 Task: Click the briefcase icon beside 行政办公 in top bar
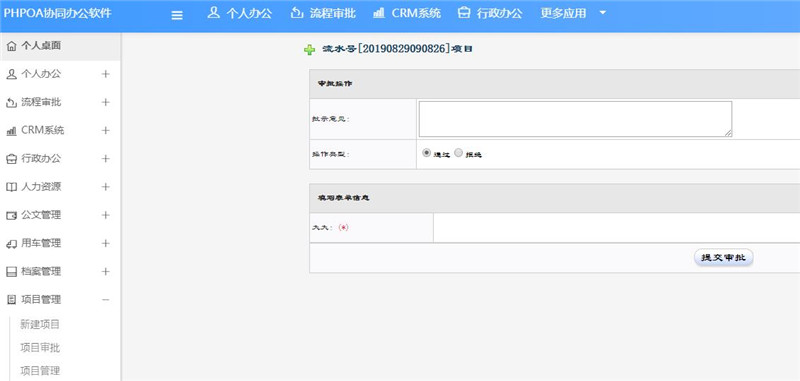[464, 13]
